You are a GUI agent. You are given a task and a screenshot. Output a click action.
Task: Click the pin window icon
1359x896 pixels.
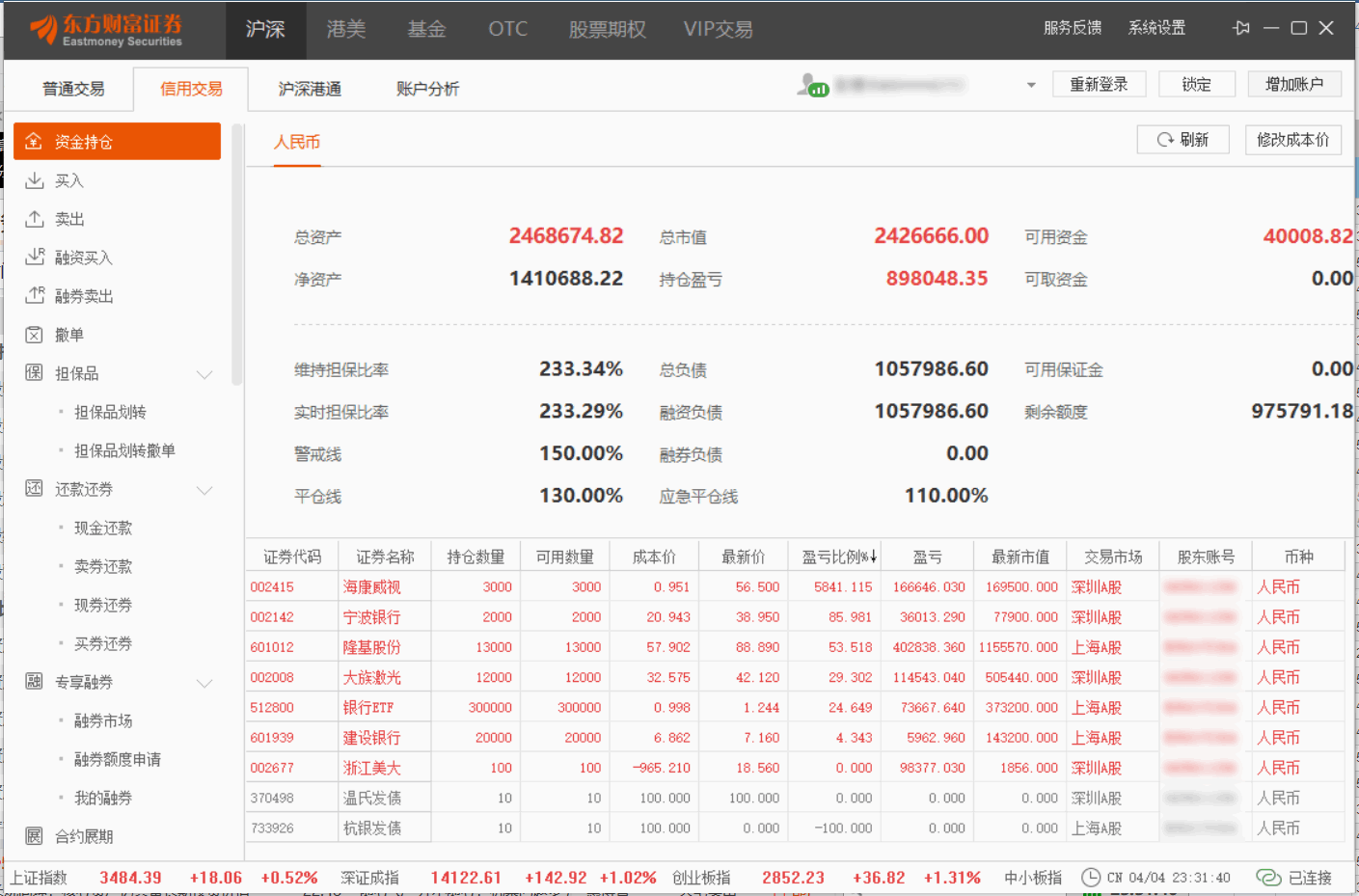[x=1241, y=28]
